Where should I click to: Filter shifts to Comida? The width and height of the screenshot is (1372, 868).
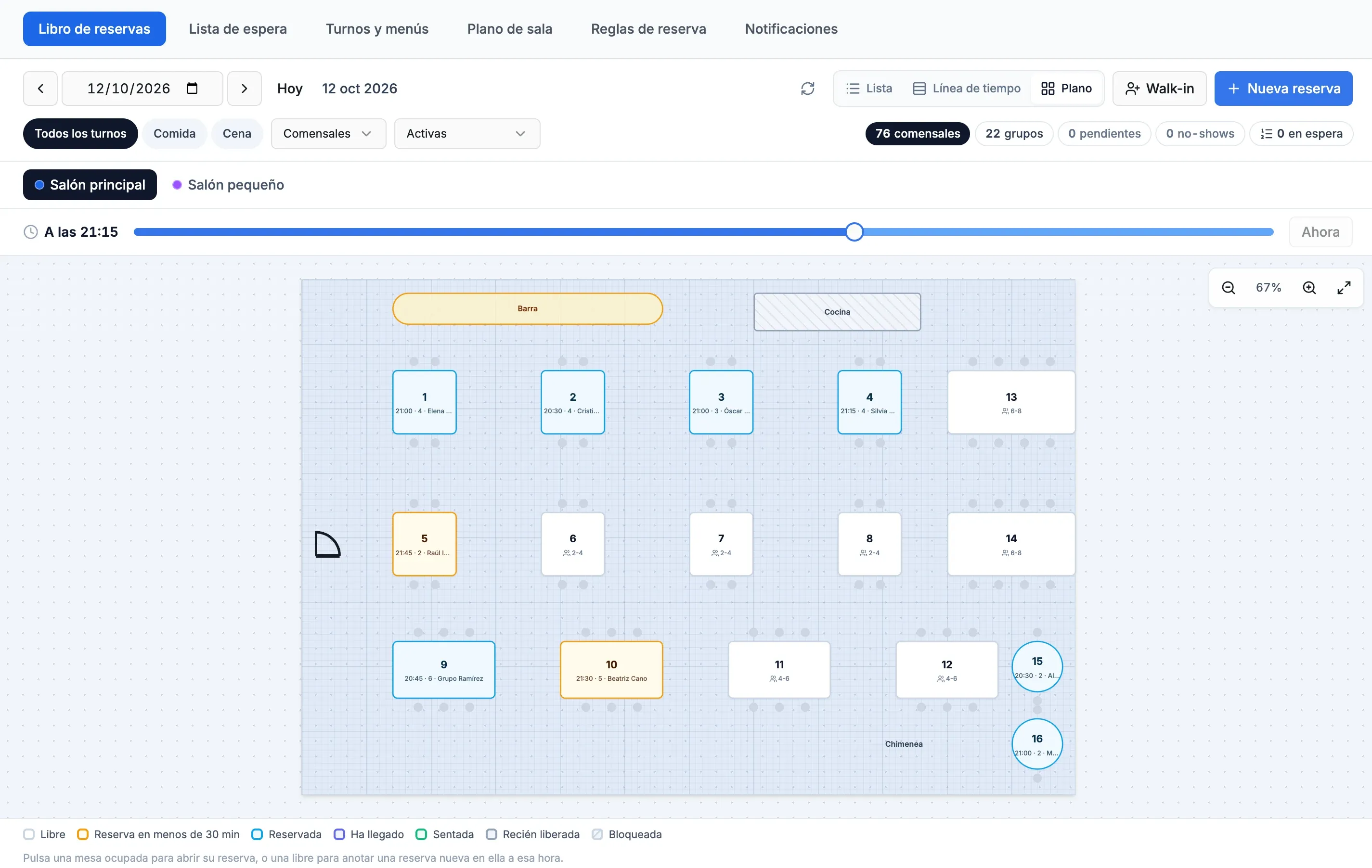(x=174, y=133)
